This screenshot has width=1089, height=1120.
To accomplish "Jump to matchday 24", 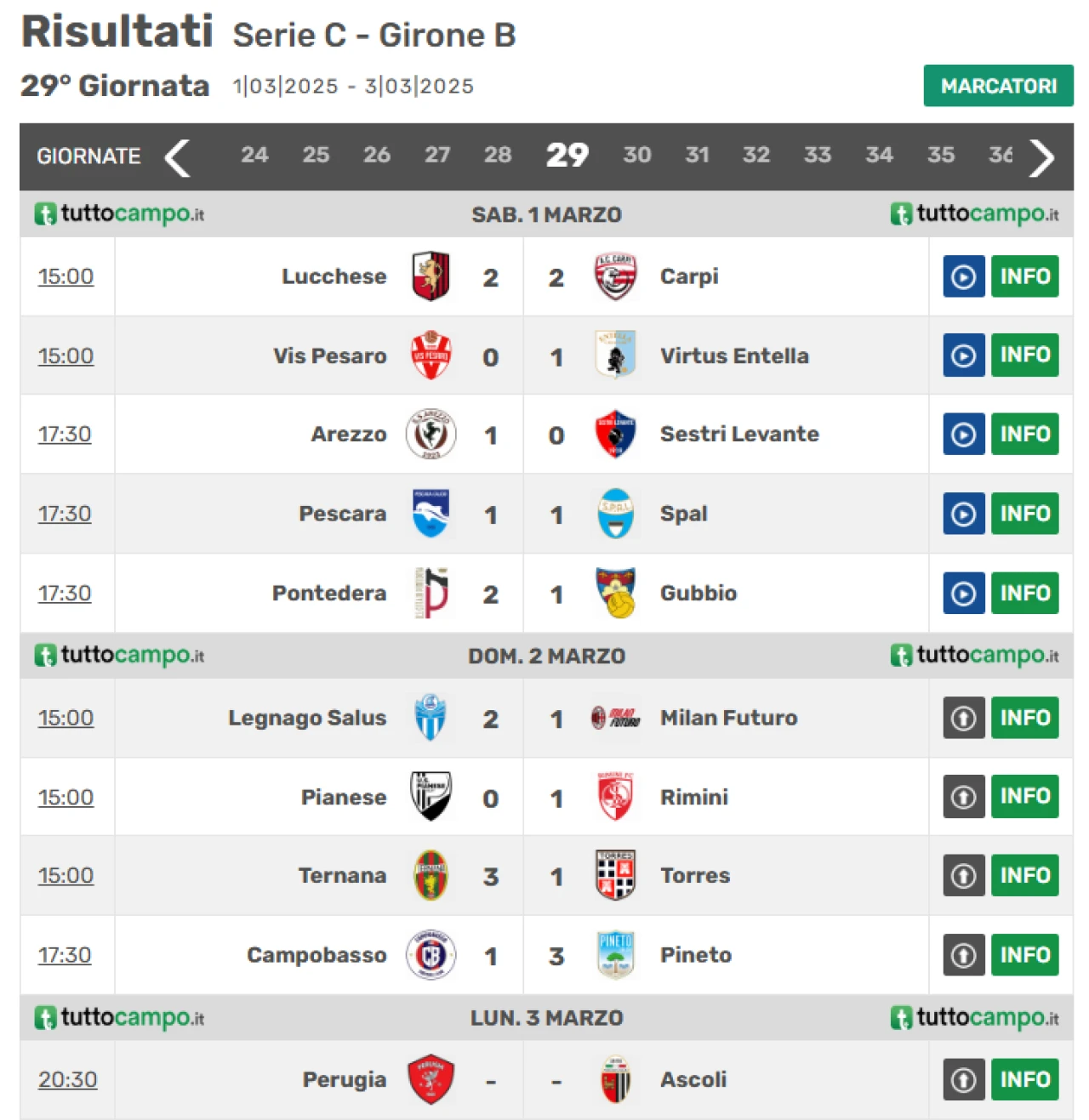I will pos(254,155).
